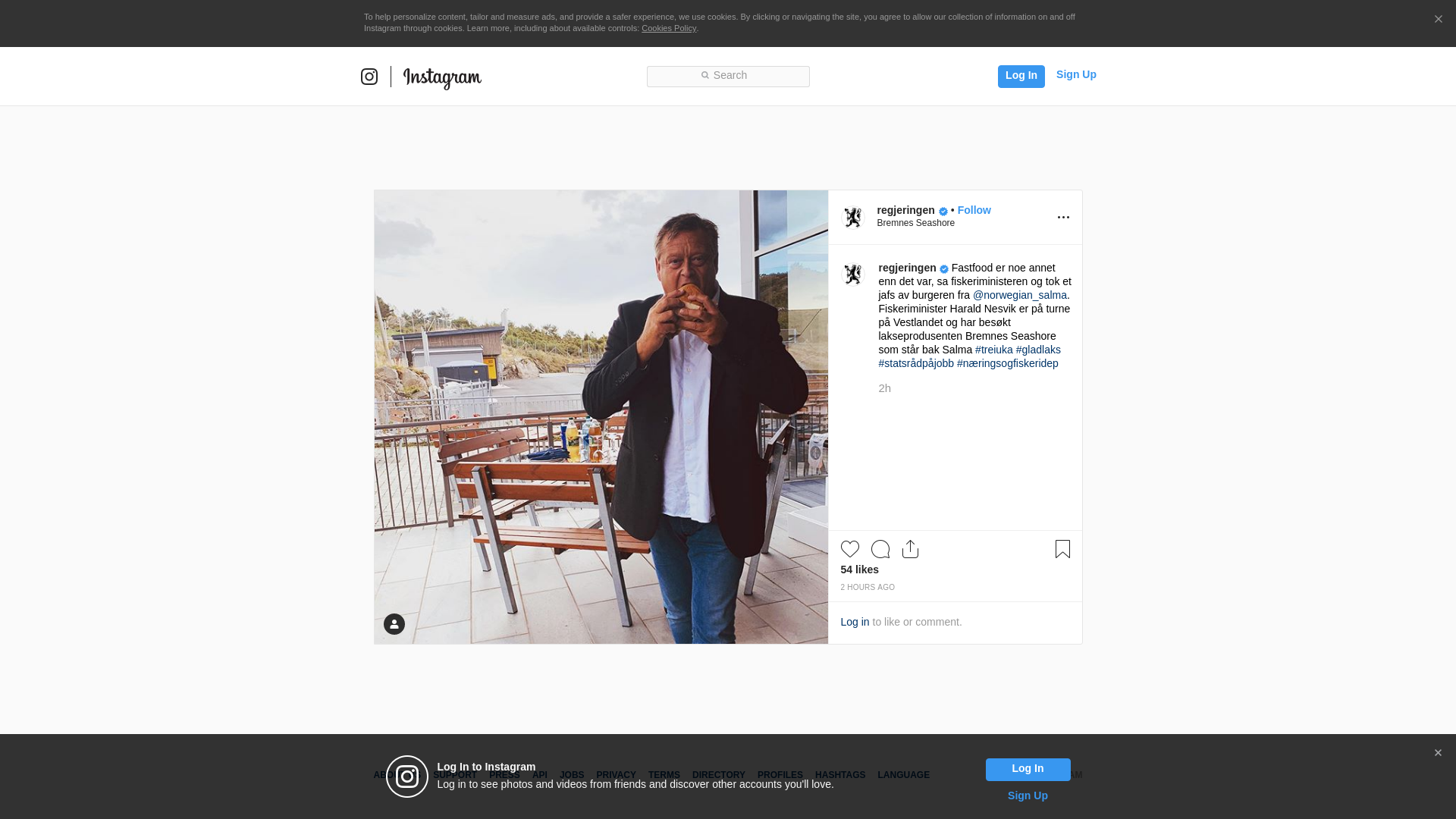Follow the regjeringen account
The image size is (1456, 819).
[x=974, y=210]
